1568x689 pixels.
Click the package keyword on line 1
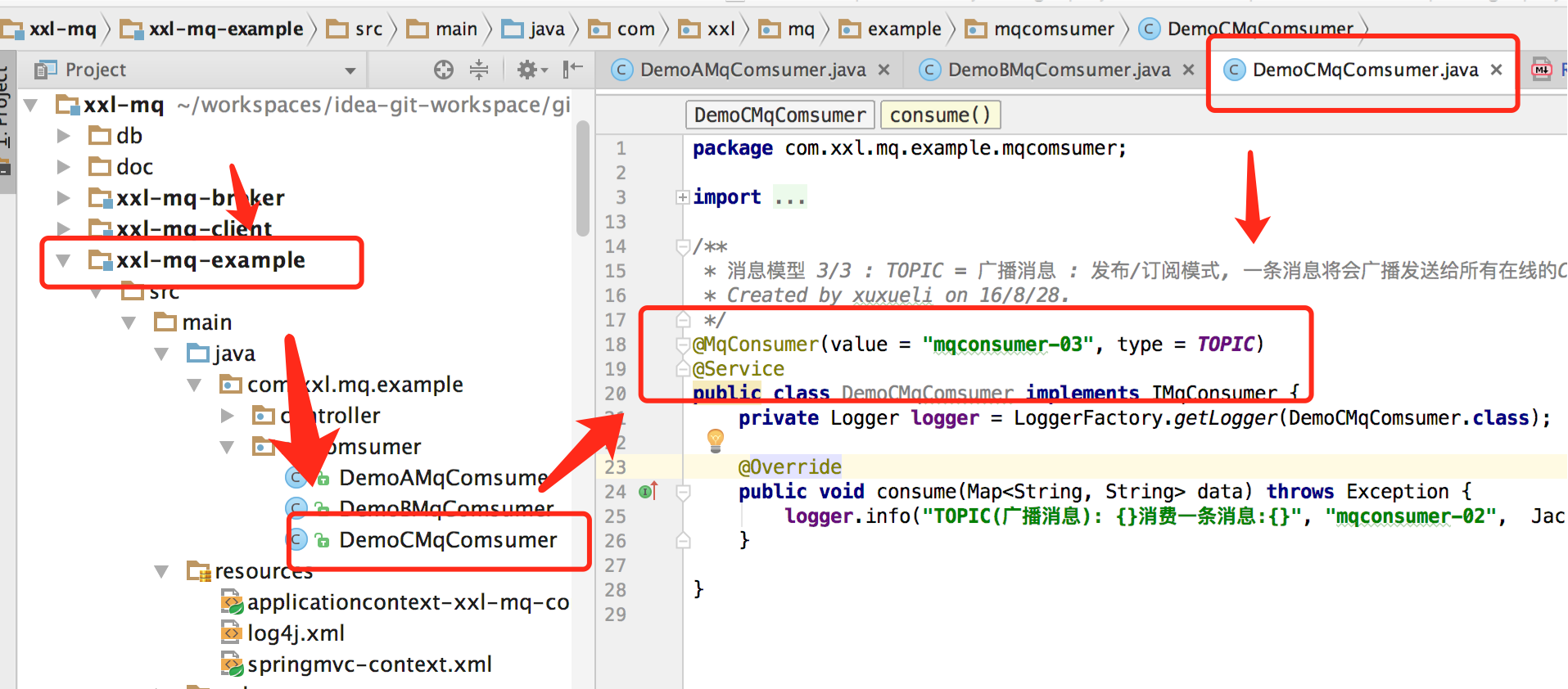733,148
